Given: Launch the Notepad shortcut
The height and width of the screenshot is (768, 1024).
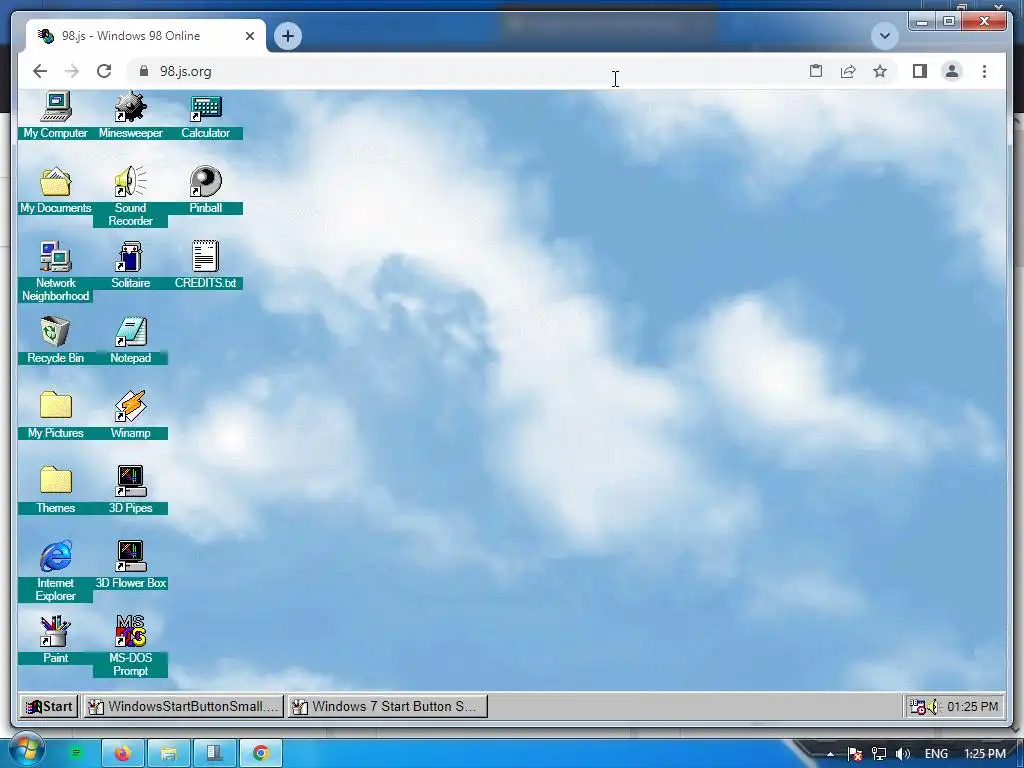Looking at the screenshot, I should click(131, 341).
